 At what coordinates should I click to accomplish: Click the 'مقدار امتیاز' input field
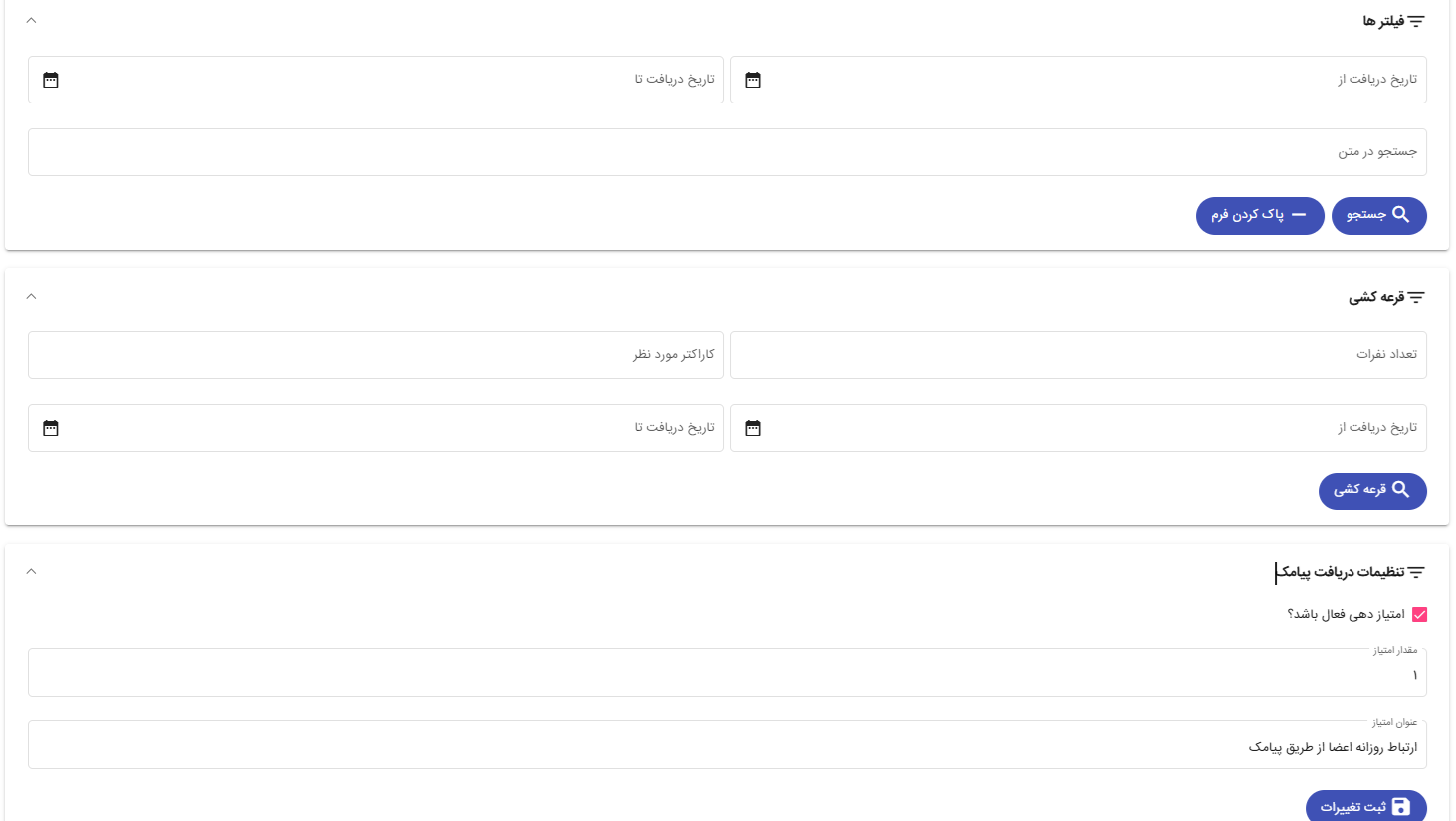(x=727, y=675)
